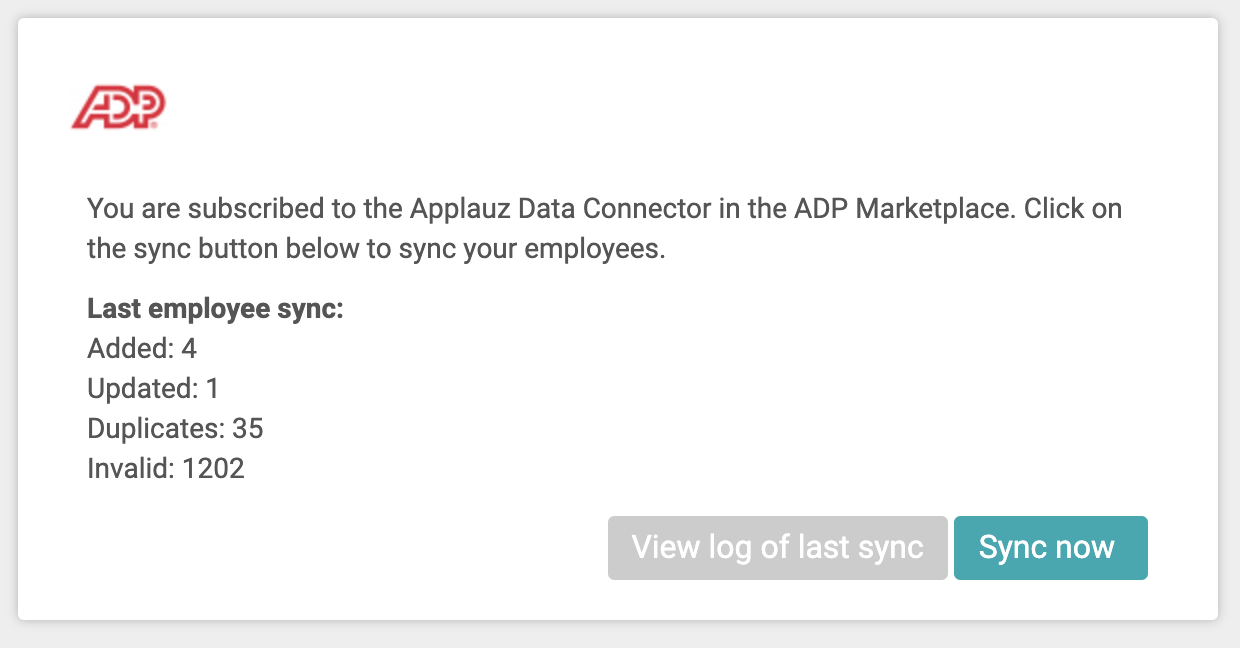Select the "Updated: 1" line

152,389
